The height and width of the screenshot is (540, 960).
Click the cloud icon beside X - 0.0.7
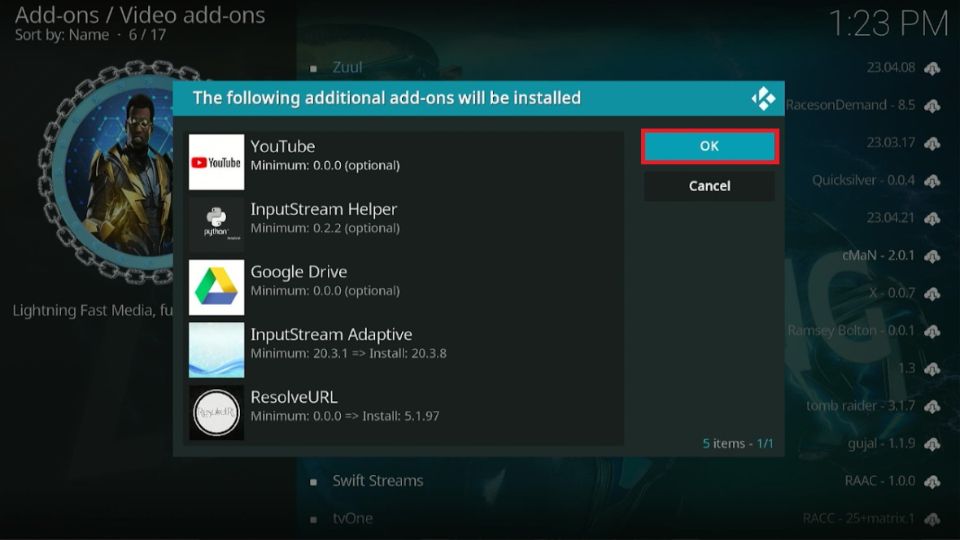pos(932,294)
